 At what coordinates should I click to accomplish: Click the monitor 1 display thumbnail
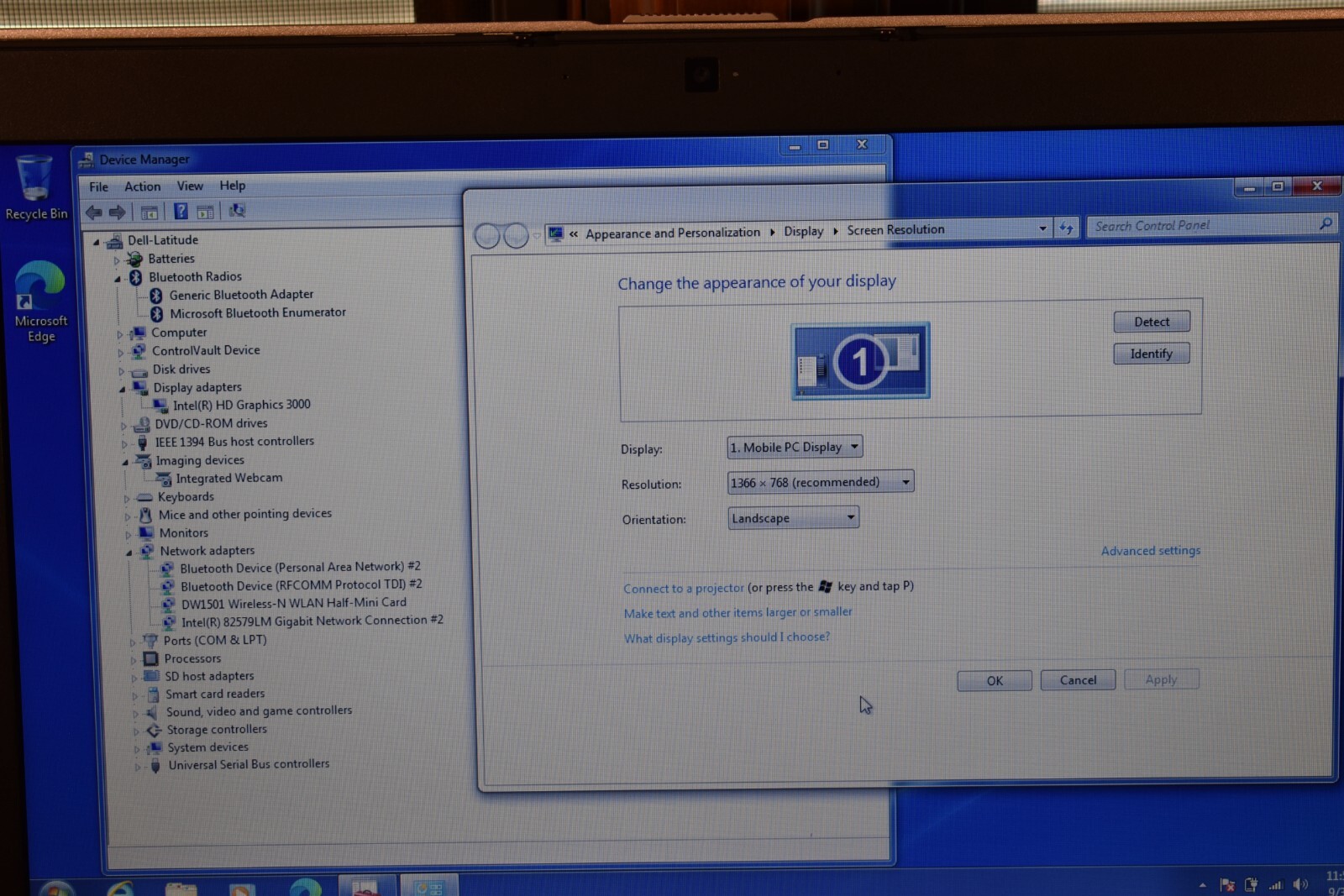pos(860,361)
